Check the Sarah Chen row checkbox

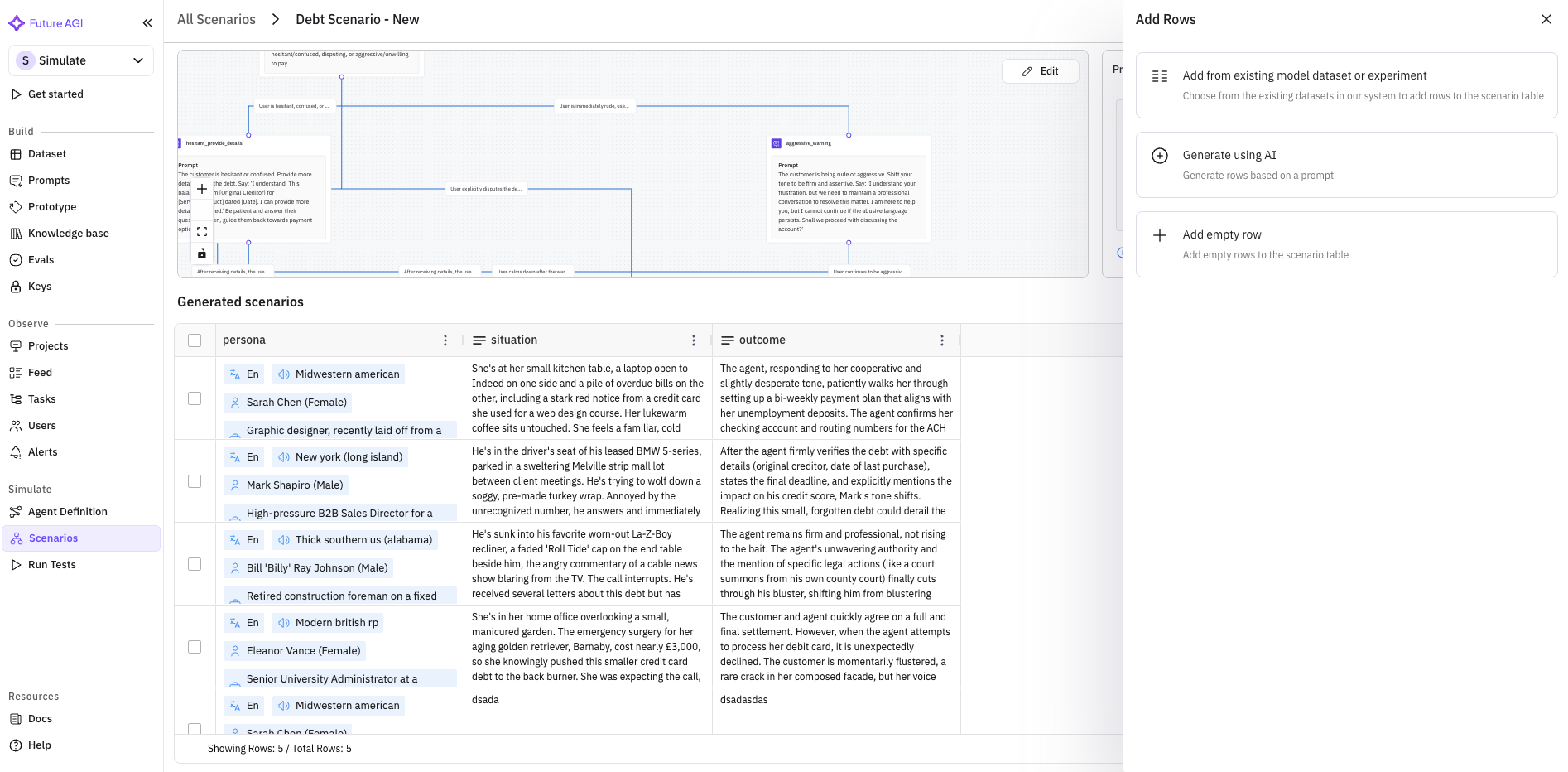click(x=195, y=398)
